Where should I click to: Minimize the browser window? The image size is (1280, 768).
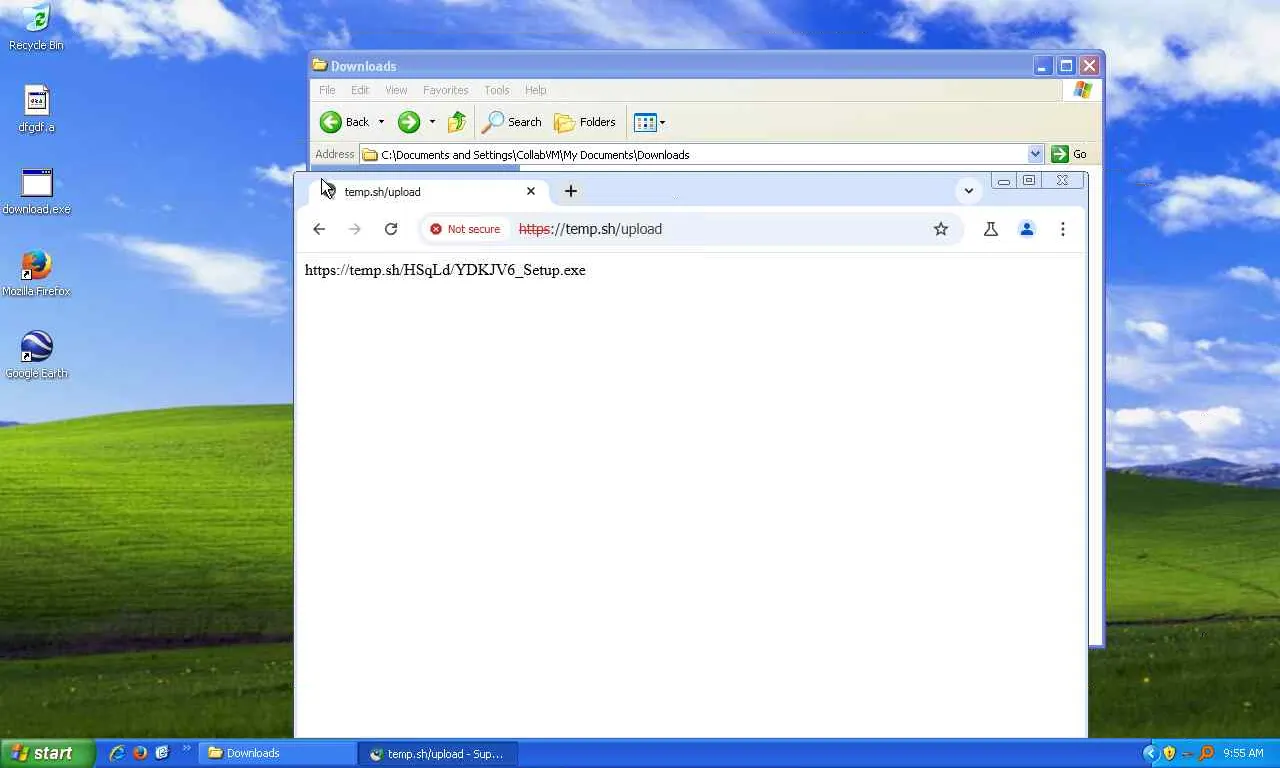(x=1003, y=181)
